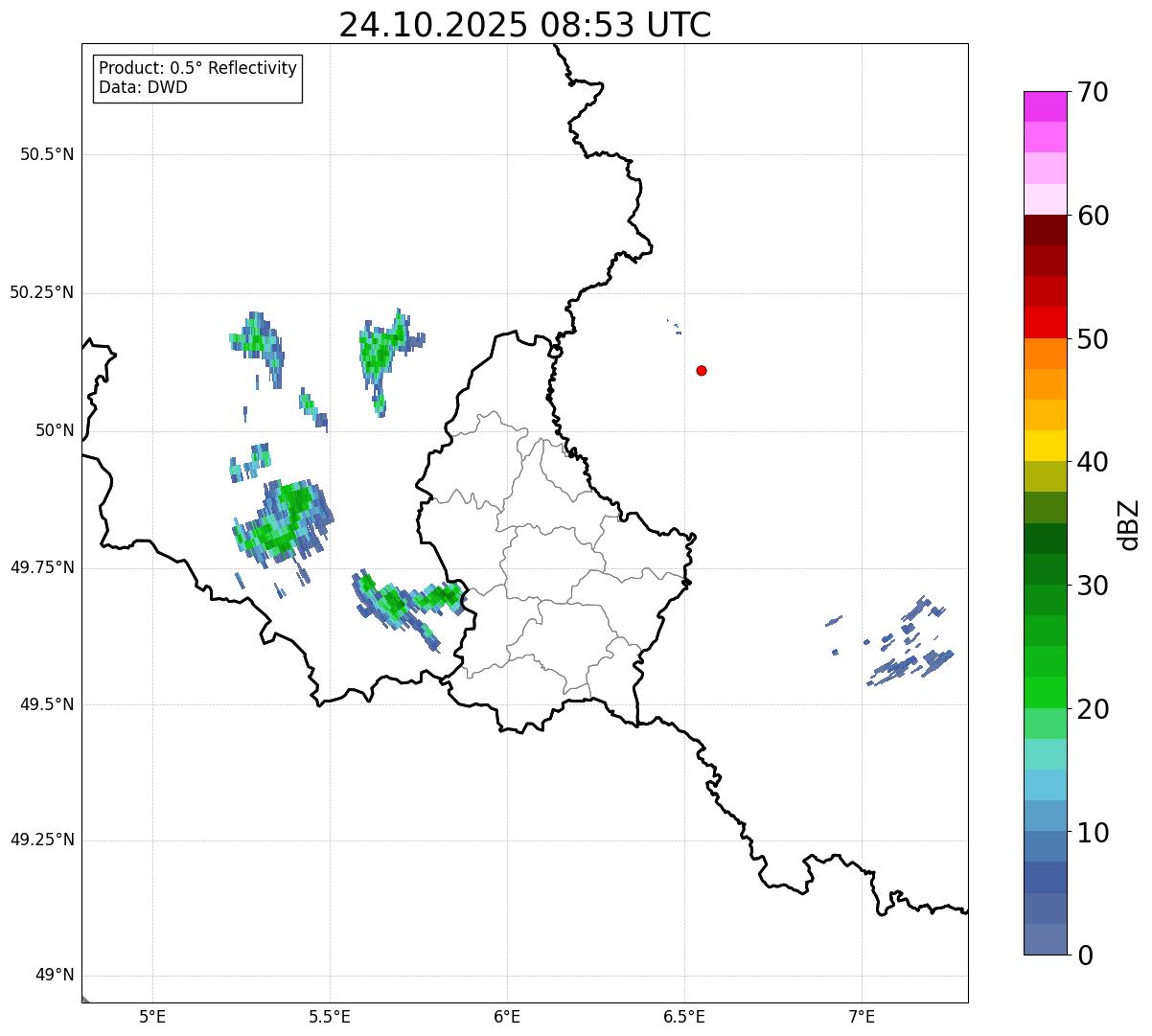This screenshot has height=1036, width=1152.
Task: Select the bright green 20 dBZ band
Action: coord(1045,692)
